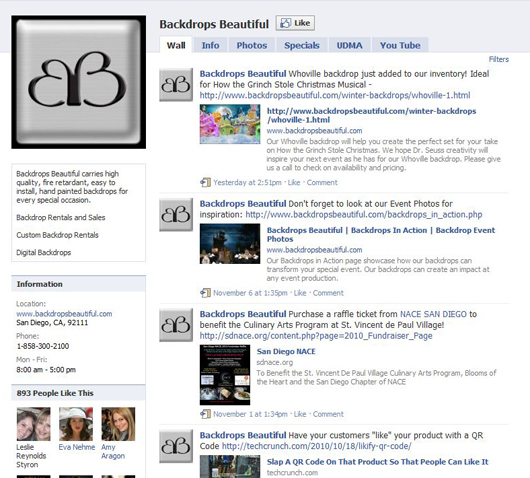The image size is (530, 478).
Task: Like the Whoville backdrop post
Action: pos(294,183)
